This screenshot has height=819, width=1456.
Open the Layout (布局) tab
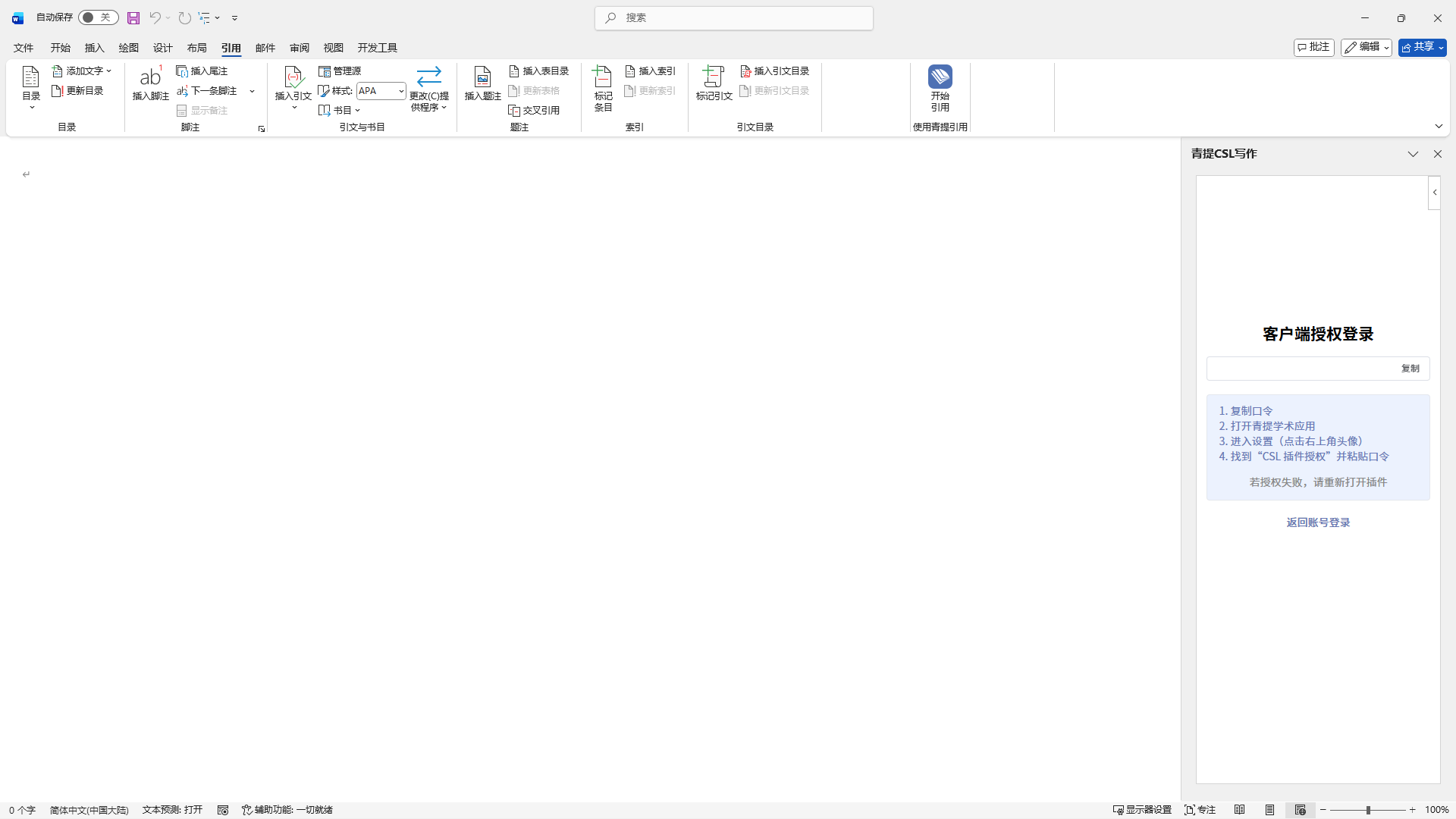(x=196, y=48)
